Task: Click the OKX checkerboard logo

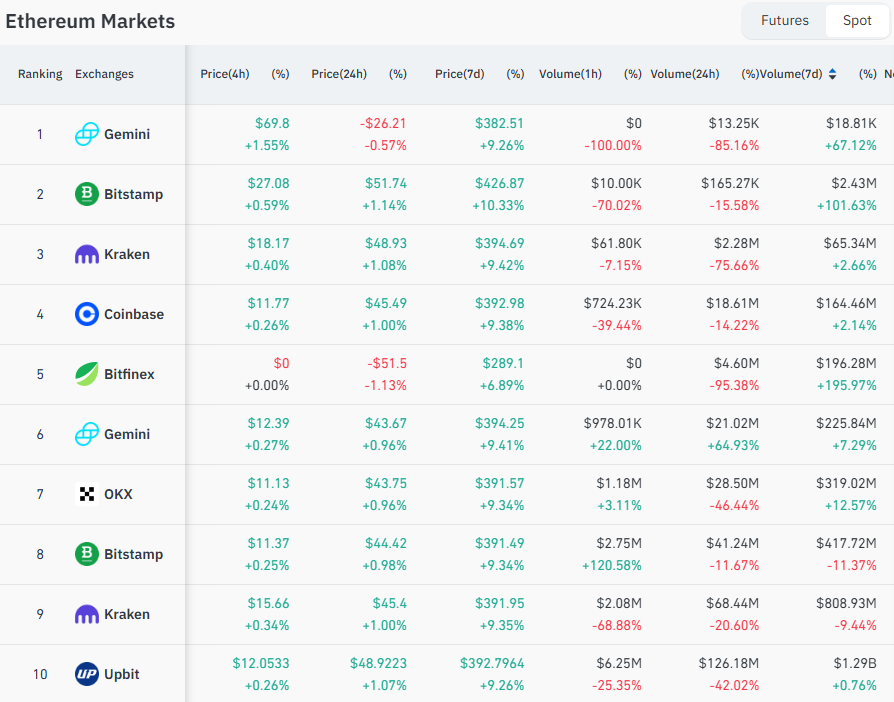Action: point(87,494)
